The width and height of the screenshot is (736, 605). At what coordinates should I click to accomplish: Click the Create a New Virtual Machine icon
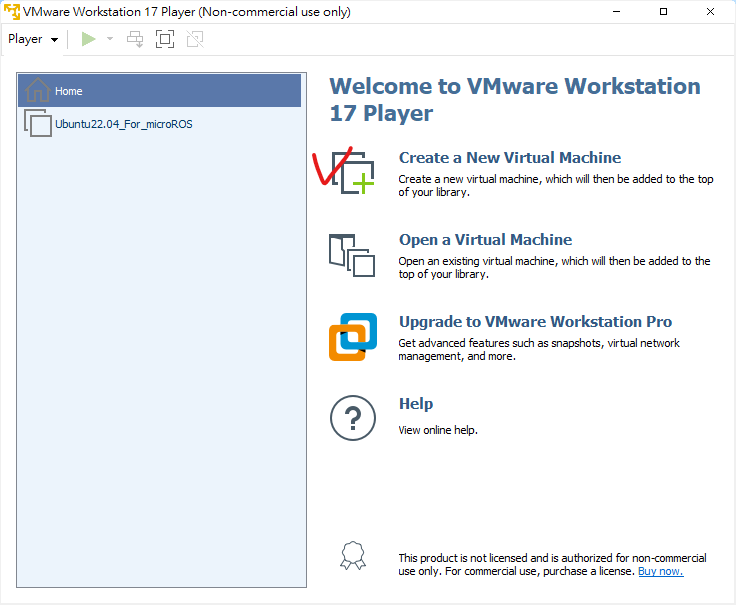[x=353, y=173]
